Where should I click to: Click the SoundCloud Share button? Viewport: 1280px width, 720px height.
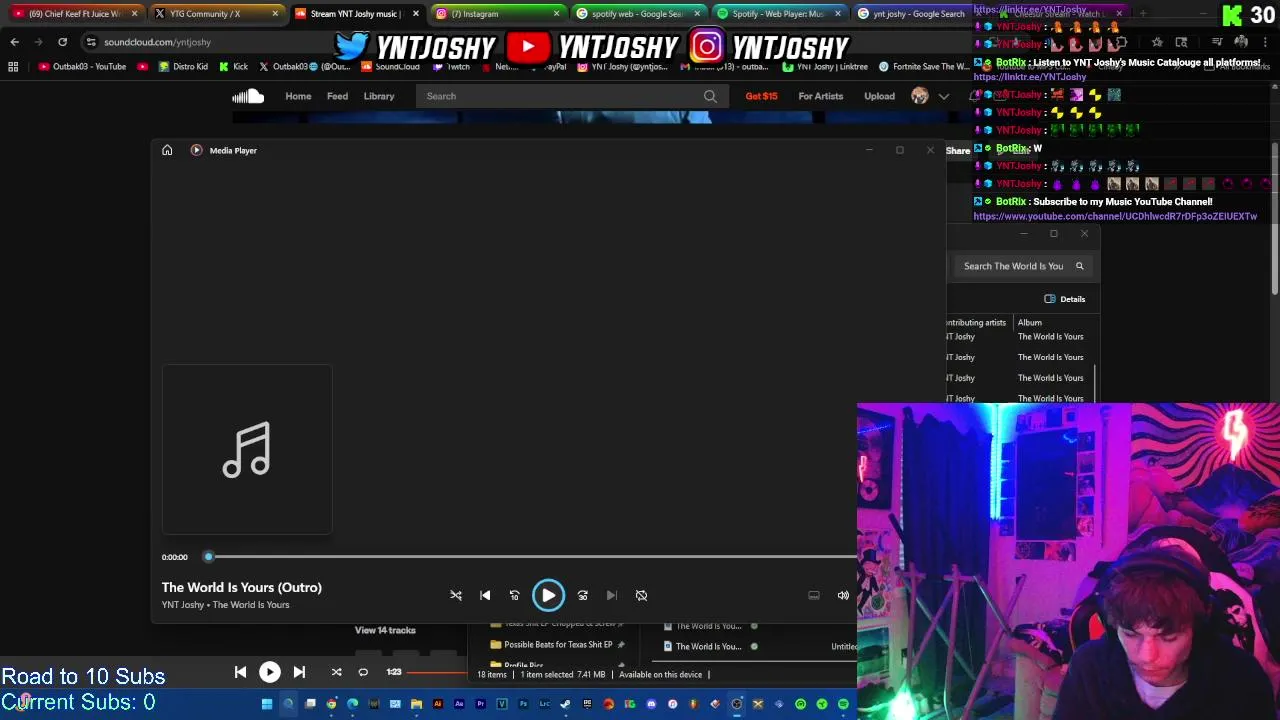tap(958, 151)
